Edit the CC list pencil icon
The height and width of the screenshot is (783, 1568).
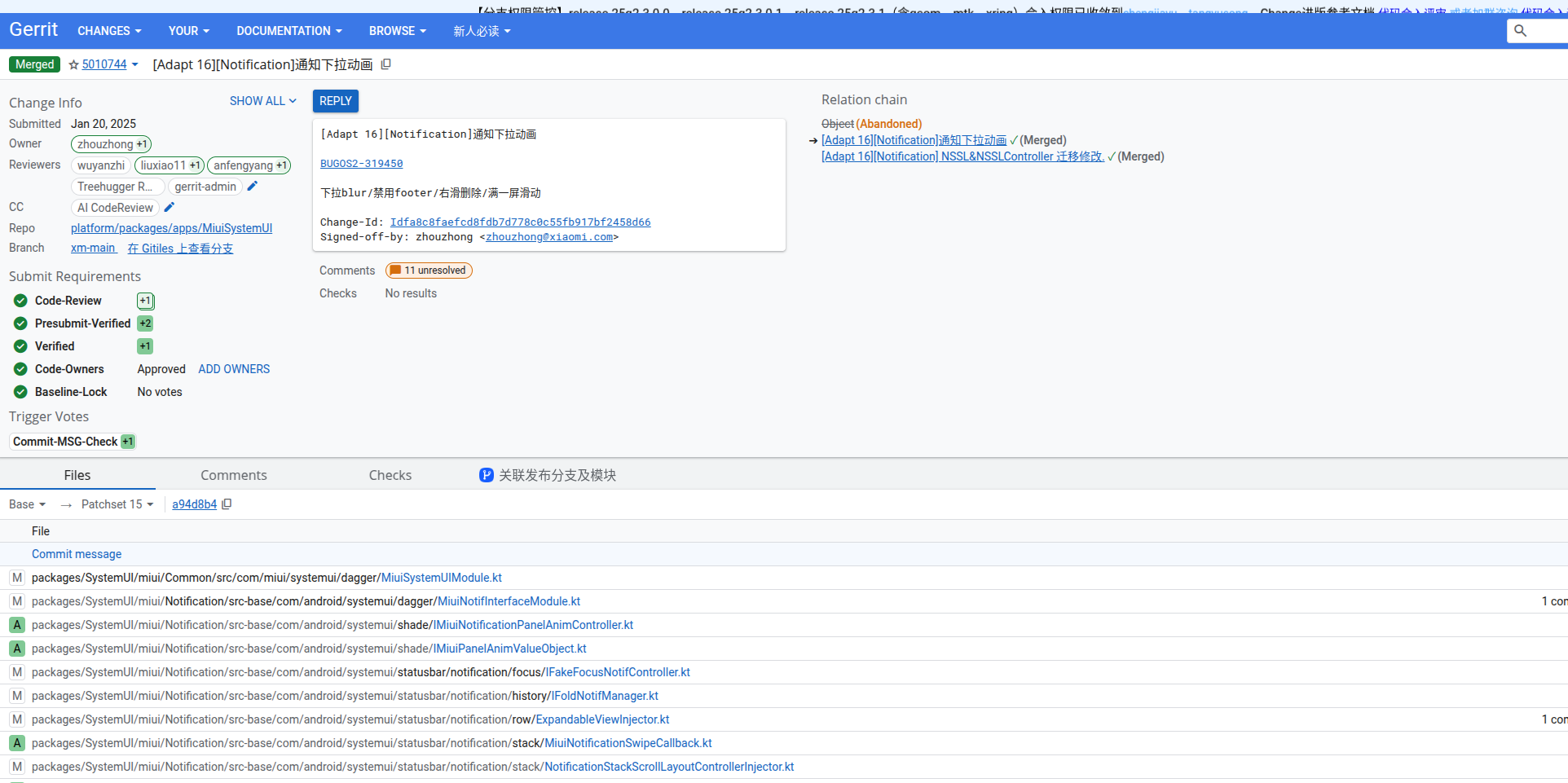click(170, 207)
